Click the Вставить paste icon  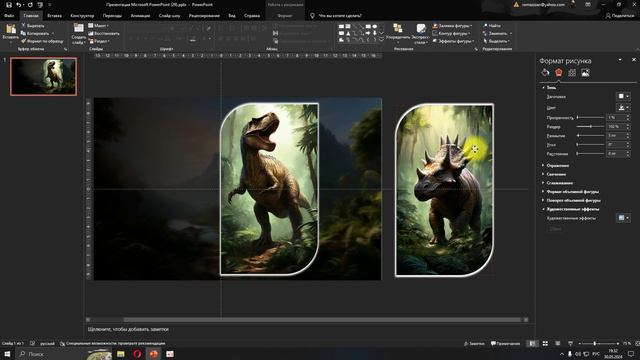[11, 29]
